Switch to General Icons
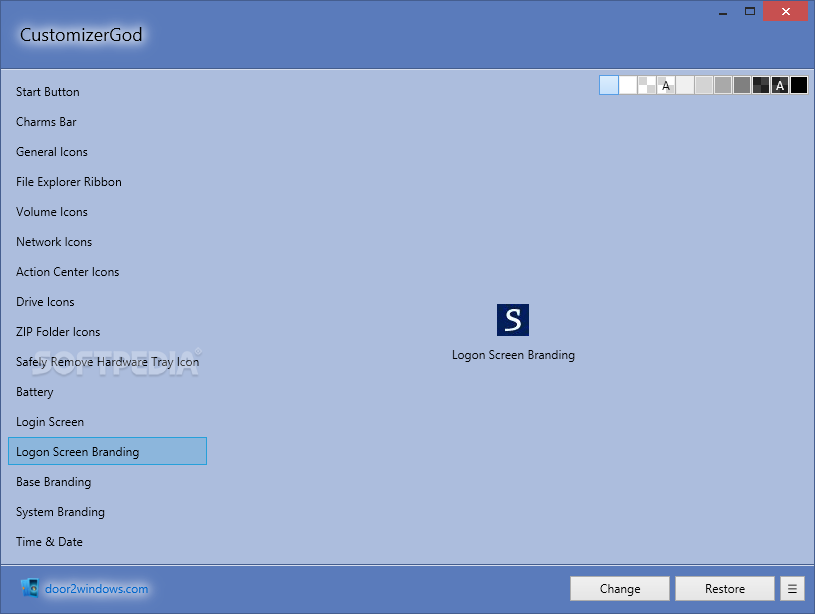815x614 pixels. [108, 152]
